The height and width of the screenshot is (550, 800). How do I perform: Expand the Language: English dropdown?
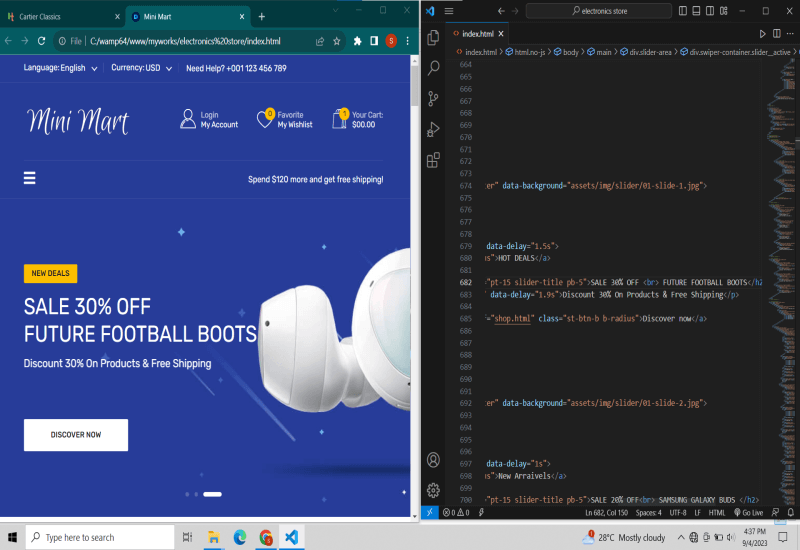click(x=60, y=69)
